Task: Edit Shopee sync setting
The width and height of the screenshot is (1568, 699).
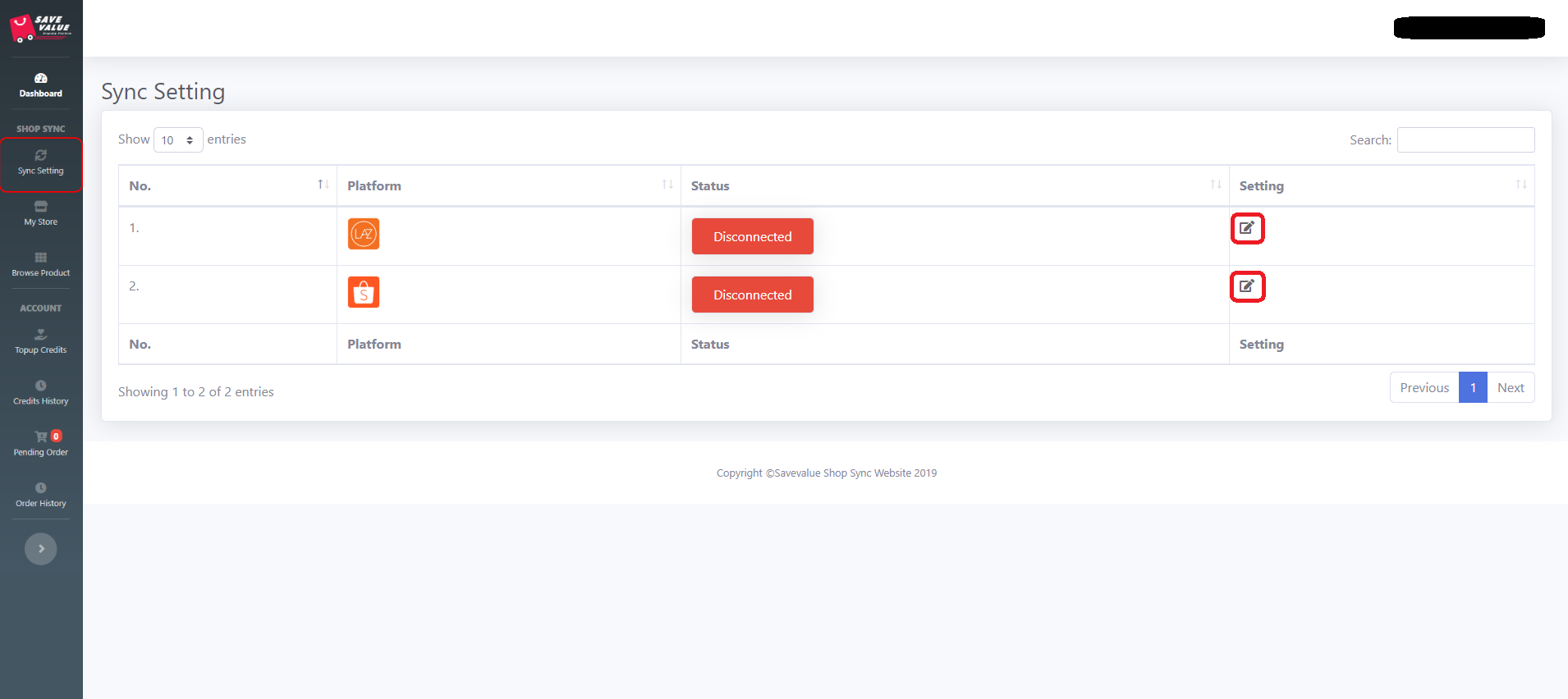Action: coord(1247,286)
